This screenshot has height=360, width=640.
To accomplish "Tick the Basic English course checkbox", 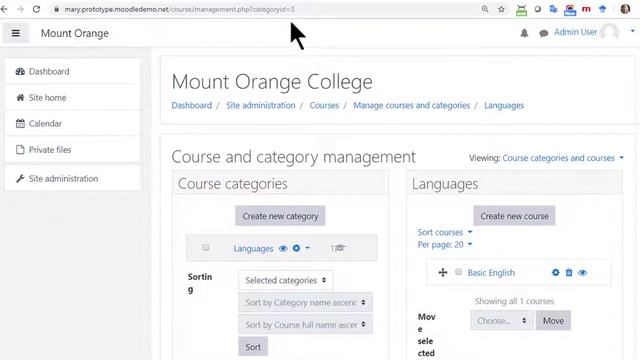I will pos(458,272).
